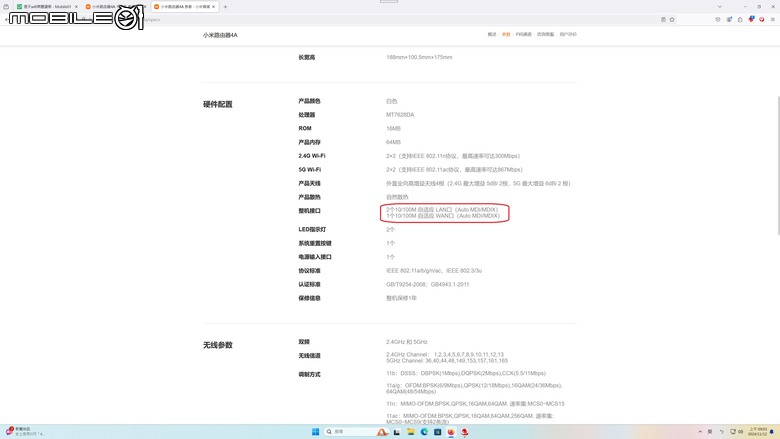Open the Firefox hamburger application menu

pos(773,19)
